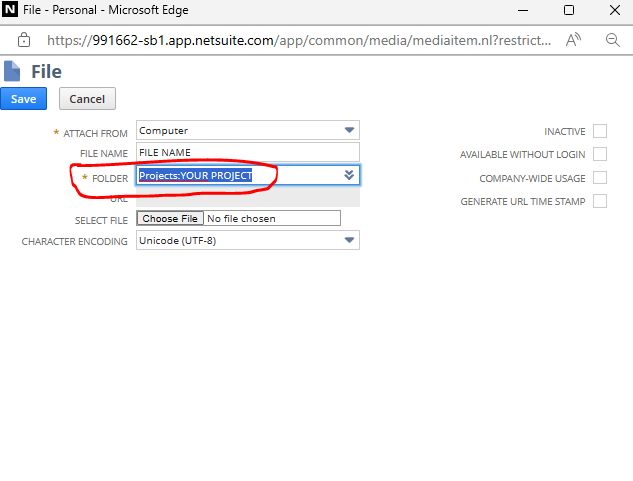The height and width of the screenshot is (481, 633).
Task: Select the URL in the address bar
Action: 300,41
